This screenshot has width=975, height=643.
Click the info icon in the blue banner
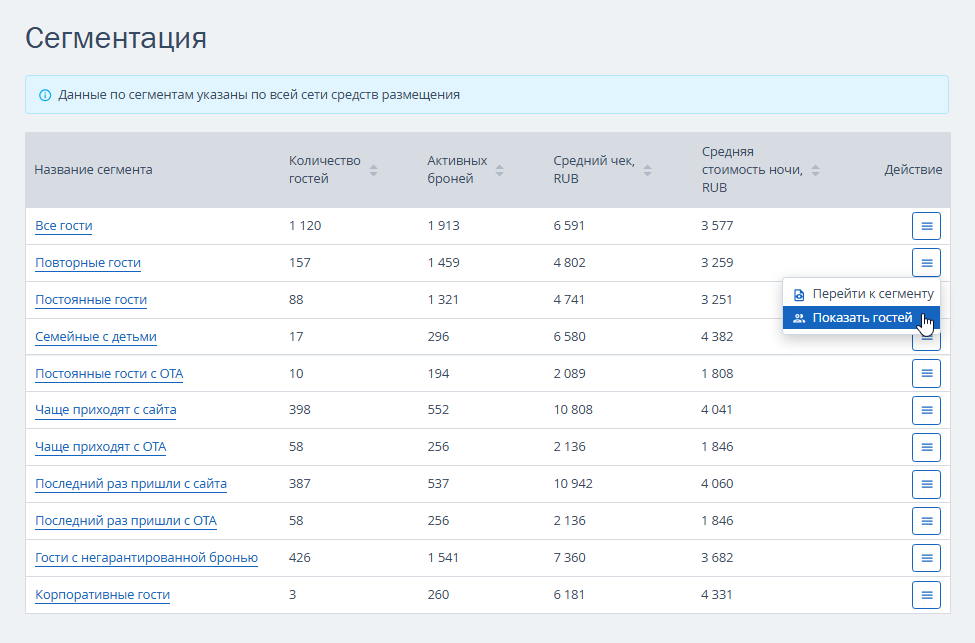click(x=45, y=95)
